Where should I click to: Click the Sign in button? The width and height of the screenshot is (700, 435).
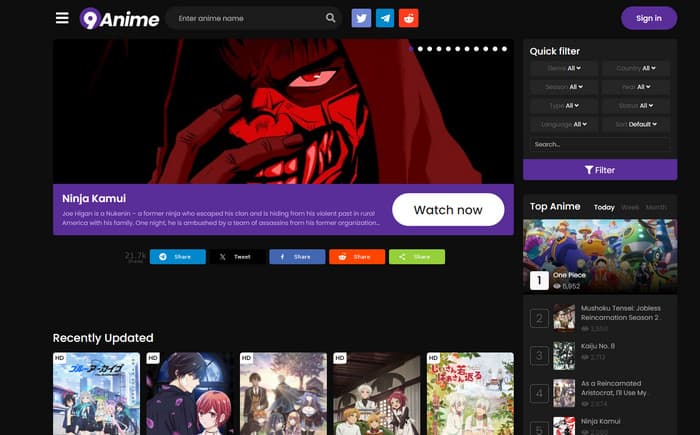[649, 18]
